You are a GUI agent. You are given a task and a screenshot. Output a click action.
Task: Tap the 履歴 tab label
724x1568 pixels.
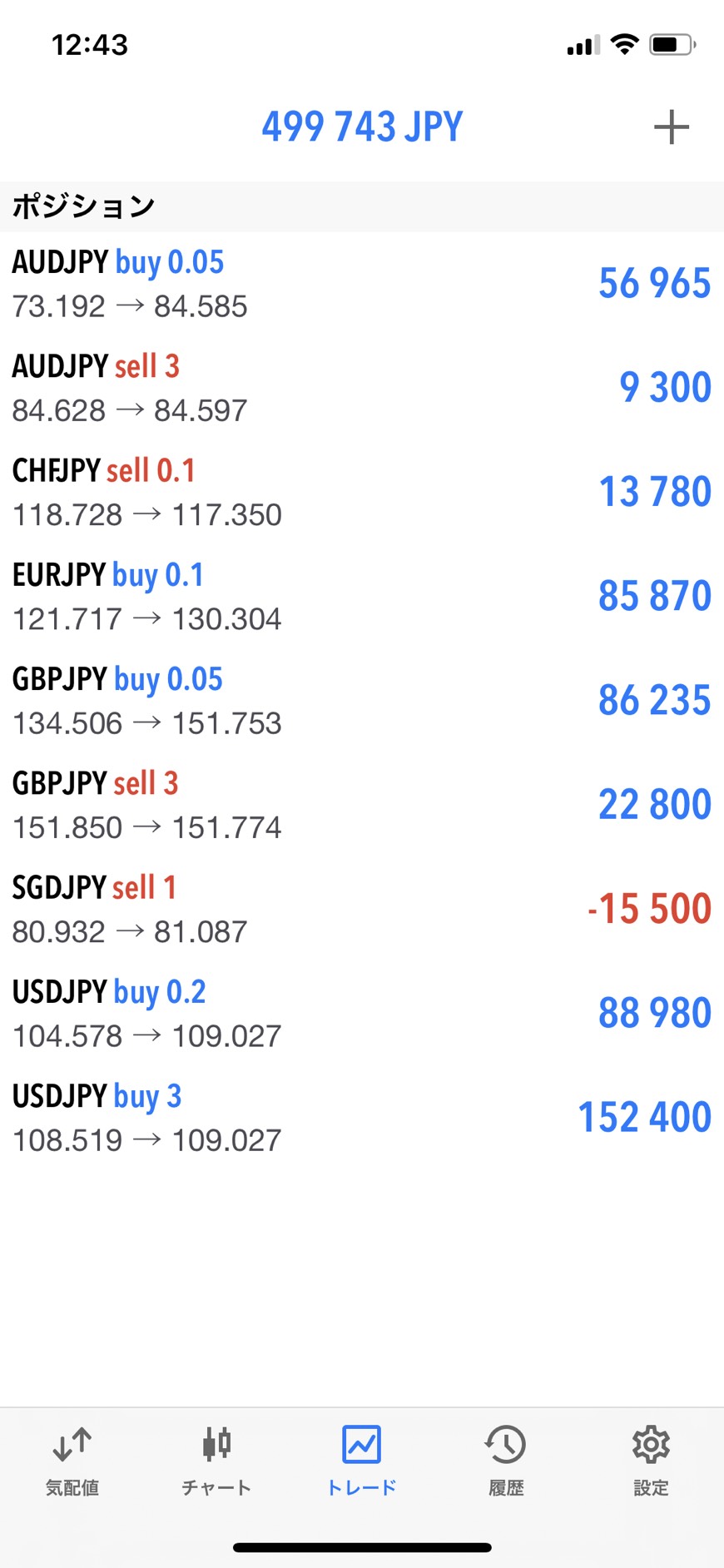(x=506, y=1487)
